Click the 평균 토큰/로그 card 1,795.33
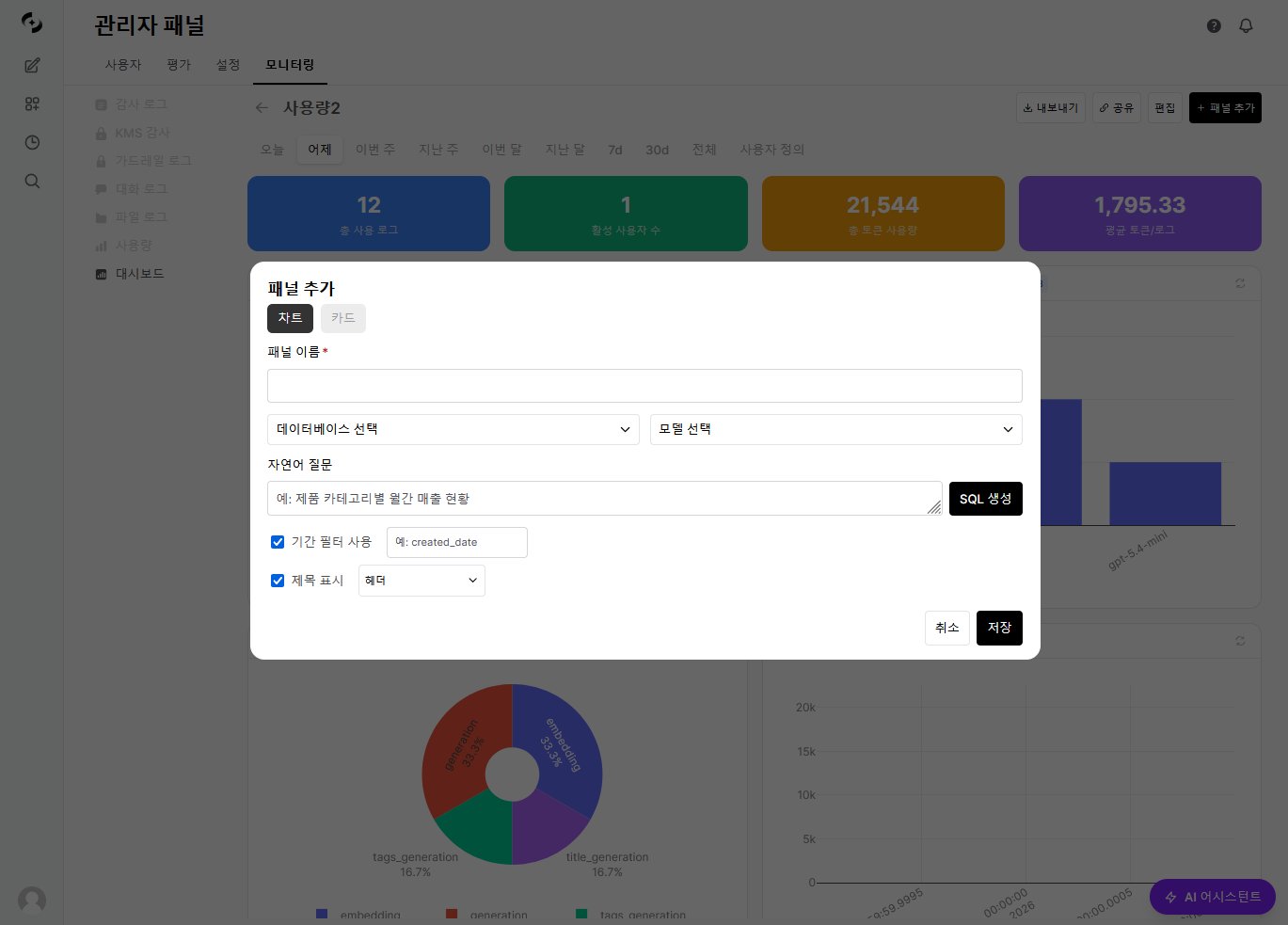This screenshot has height=925, width=1288. pyautogui.click(x=1140, y=214)
